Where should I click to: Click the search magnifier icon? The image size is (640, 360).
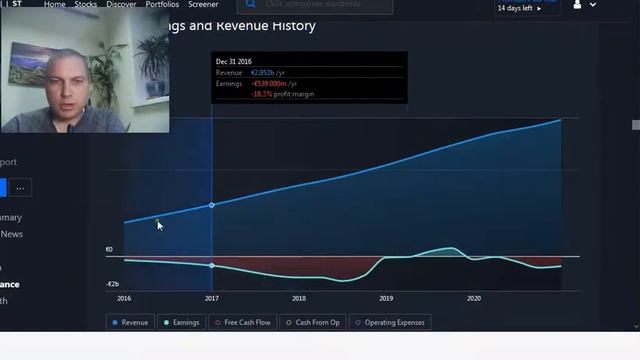[x=251, y=4]
